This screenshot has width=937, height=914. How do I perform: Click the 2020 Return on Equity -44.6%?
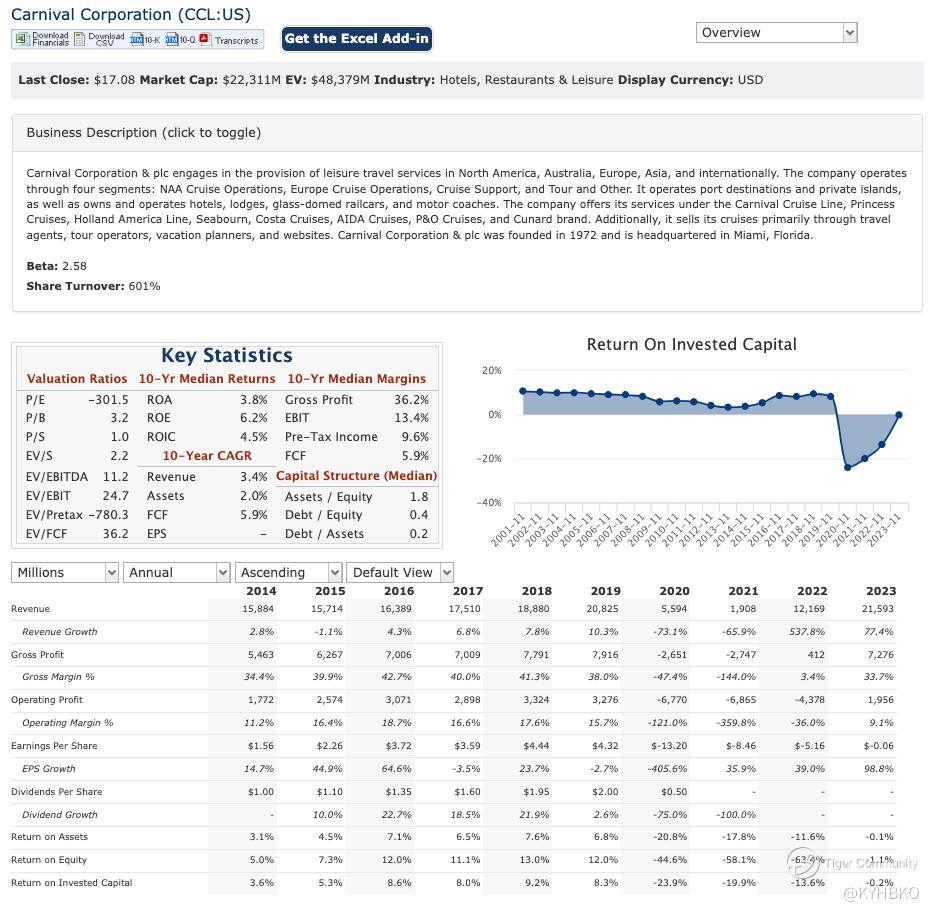[670, 860]
